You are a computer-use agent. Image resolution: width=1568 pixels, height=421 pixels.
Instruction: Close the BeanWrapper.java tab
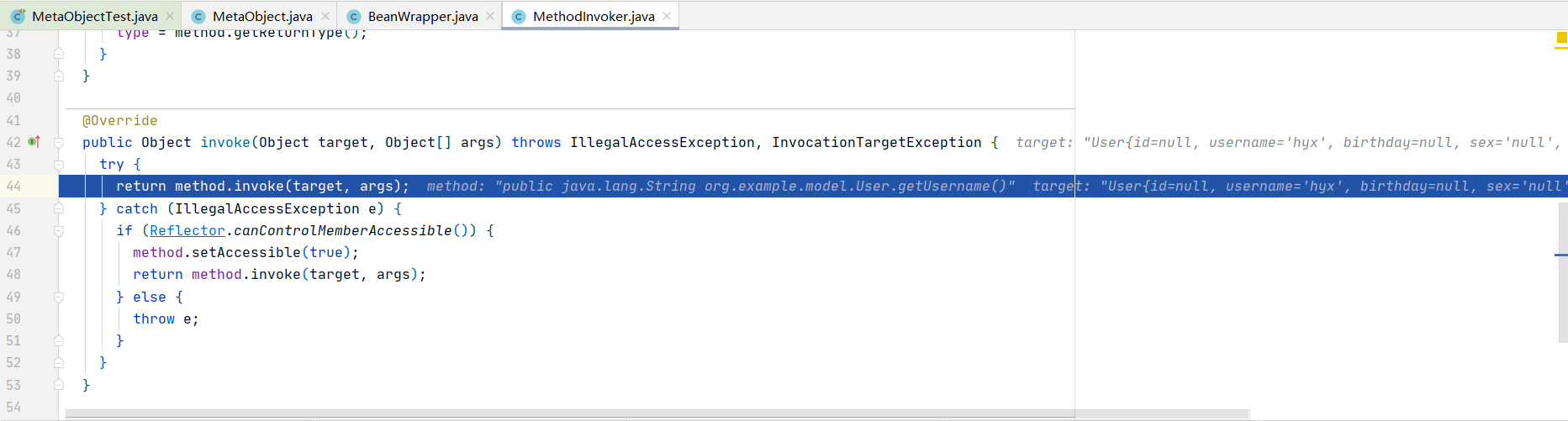point(490,16)
